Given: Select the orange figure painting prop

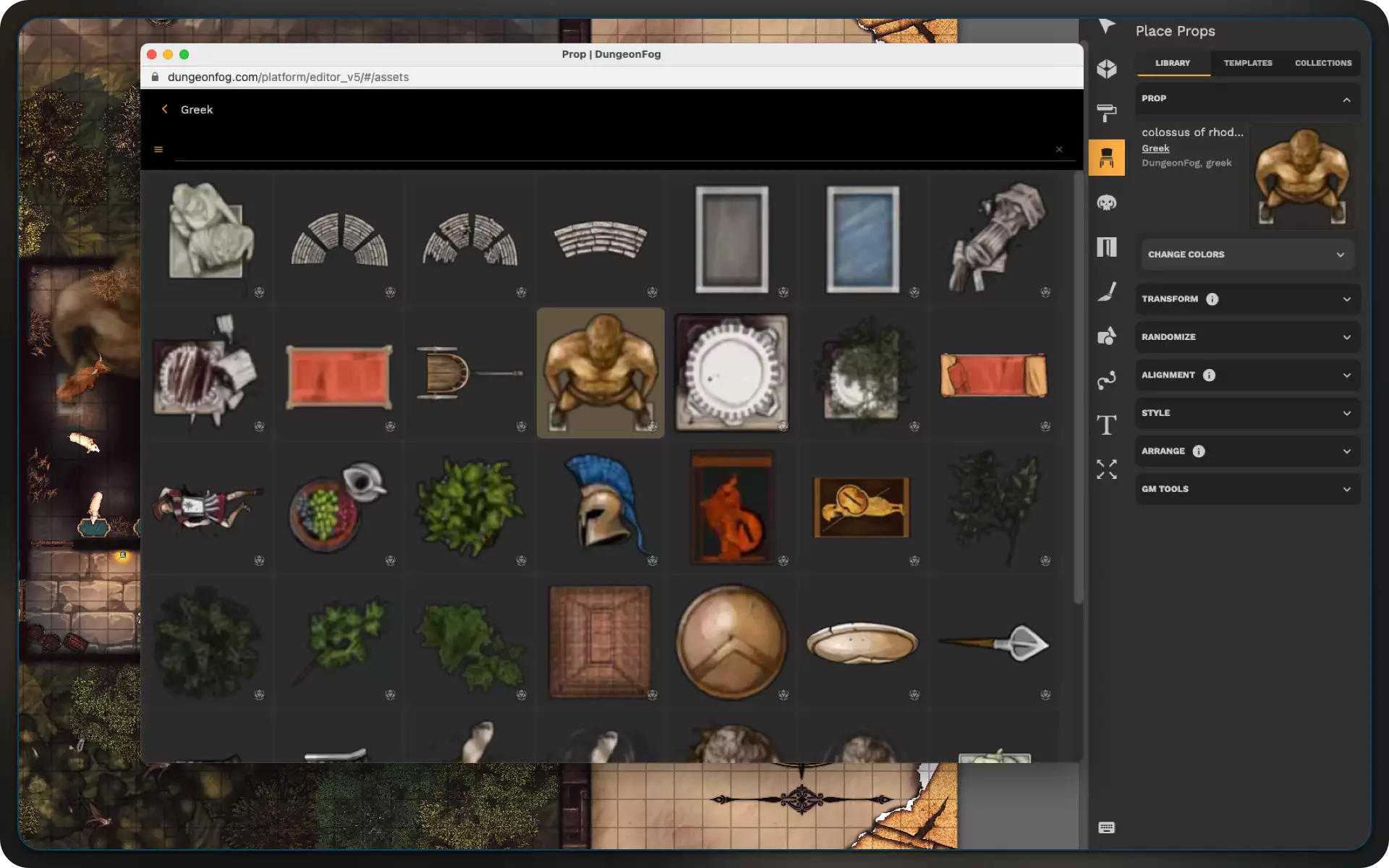Looking at the screenshot, I should tap(731, 506).
